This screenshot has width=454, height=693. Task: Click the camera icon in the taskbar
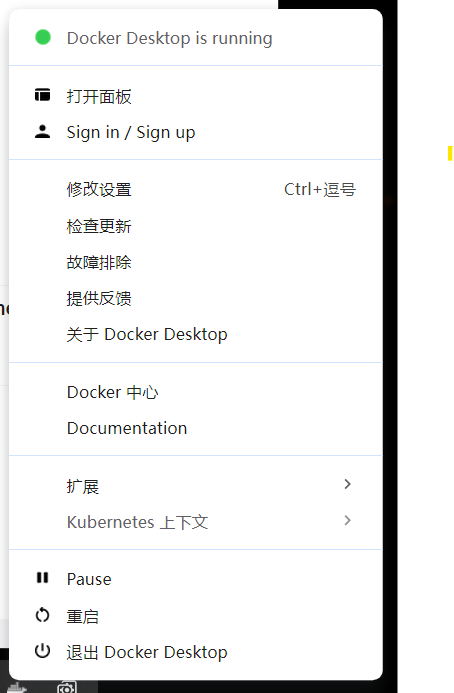pyautogui.click(x=67, y=688)
